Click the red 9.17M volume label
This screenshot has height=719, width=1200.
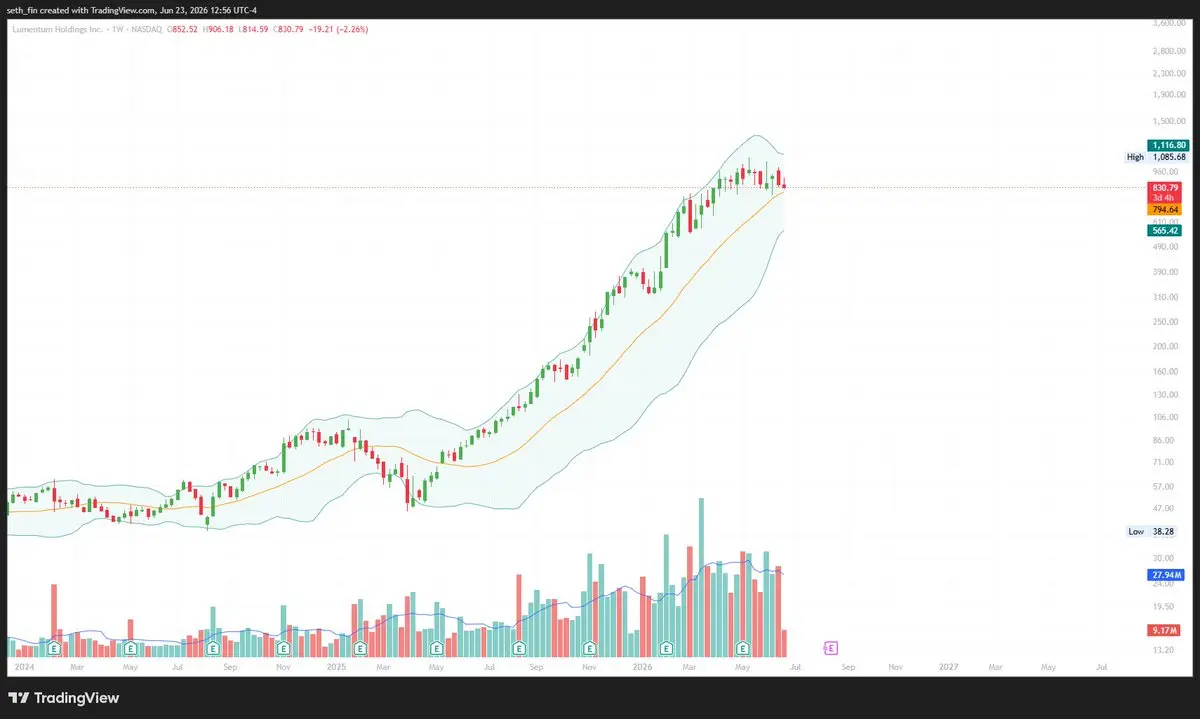tap(1166, 630)
